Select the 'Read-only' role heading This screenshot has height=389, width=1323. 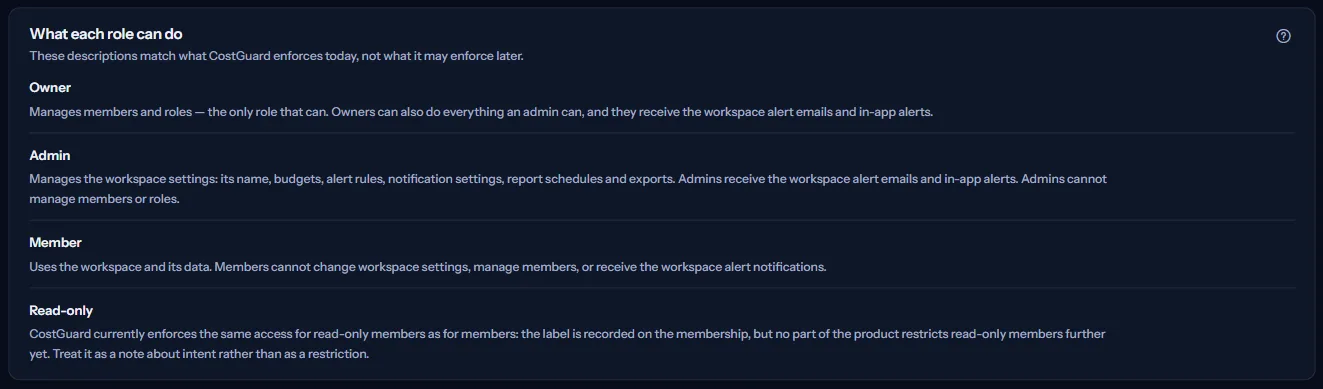click(x=61, y=311)
